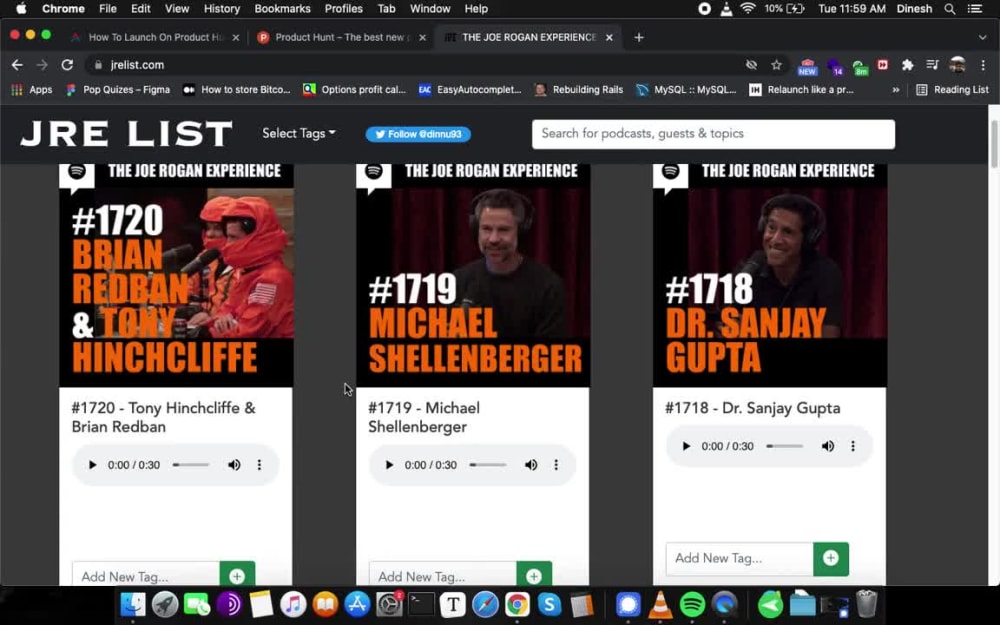Open Spotlight search in the menu bar

click(950, 9)
